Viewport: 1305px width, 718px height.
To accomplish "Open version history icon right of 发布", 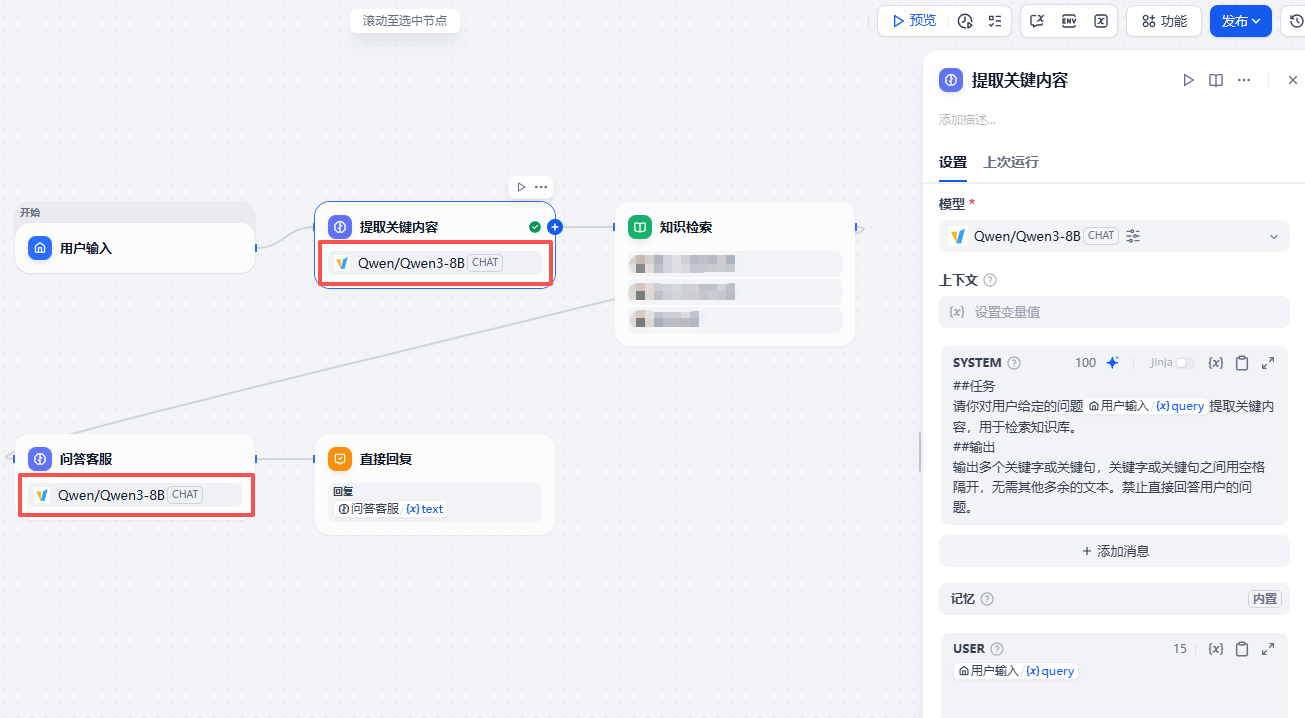I will 1296,21.
